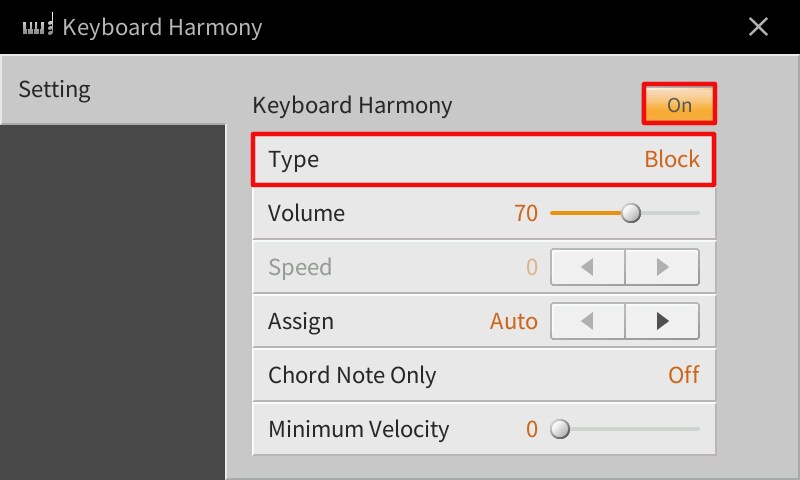800x480 pixels.
Task: Click the Minimum Velocity track's right end
Action: 696,429
